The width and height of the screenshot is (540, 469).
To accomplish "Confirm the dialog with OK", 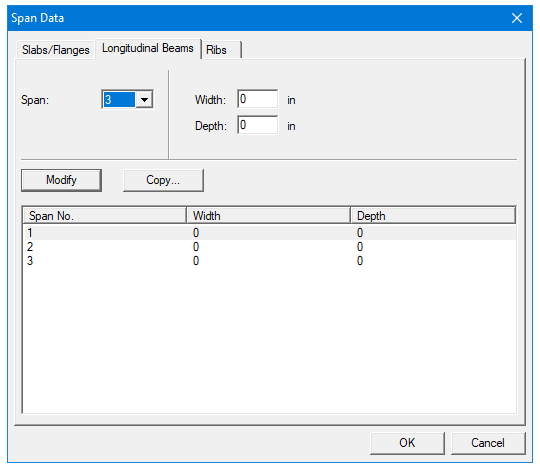I will (407, 443).
